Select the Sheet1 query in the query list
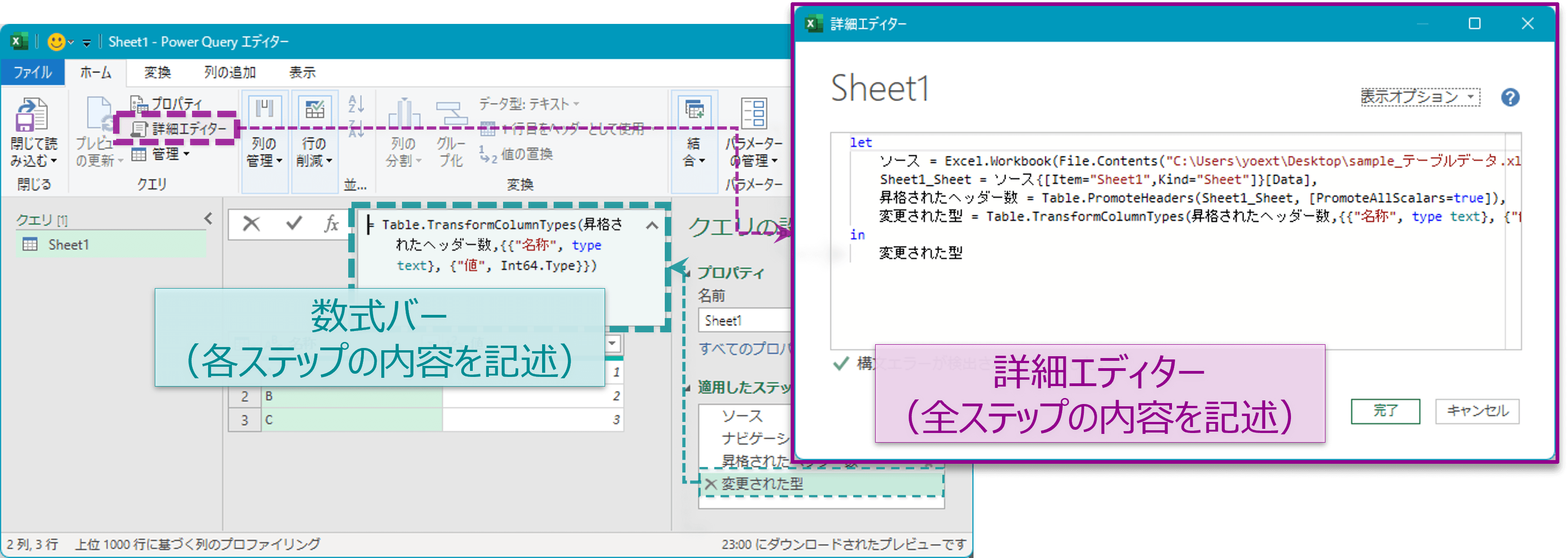The height and width of the screenshot is (558, 1568). pyautogui.click(x=68, y=245)
